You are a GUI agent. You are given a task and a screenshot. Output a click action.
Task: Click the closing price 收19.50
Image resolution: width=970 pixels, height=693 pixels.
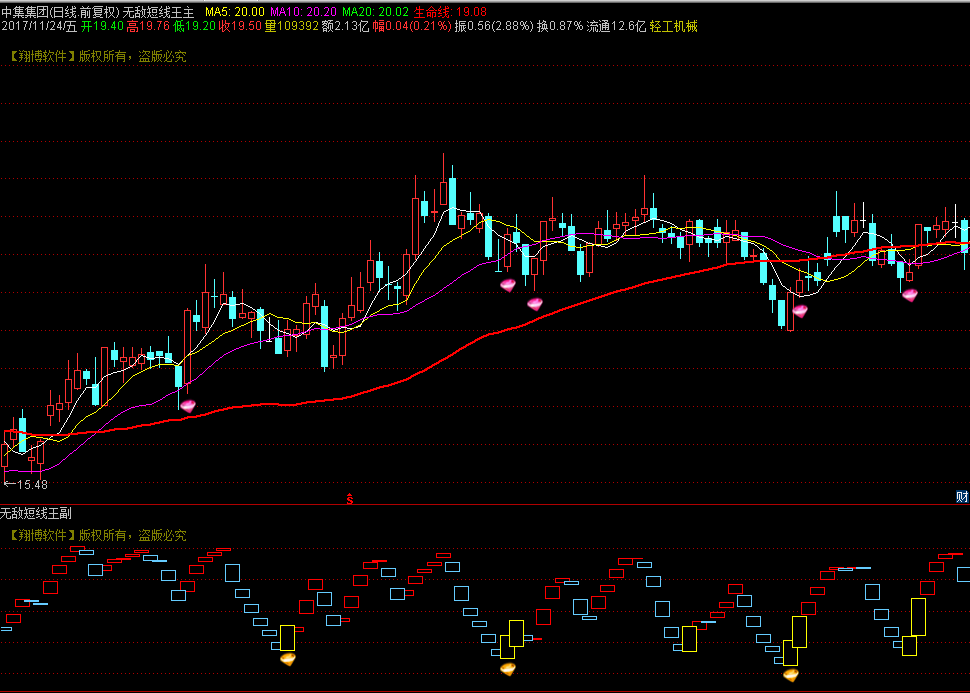click(240, 26)
